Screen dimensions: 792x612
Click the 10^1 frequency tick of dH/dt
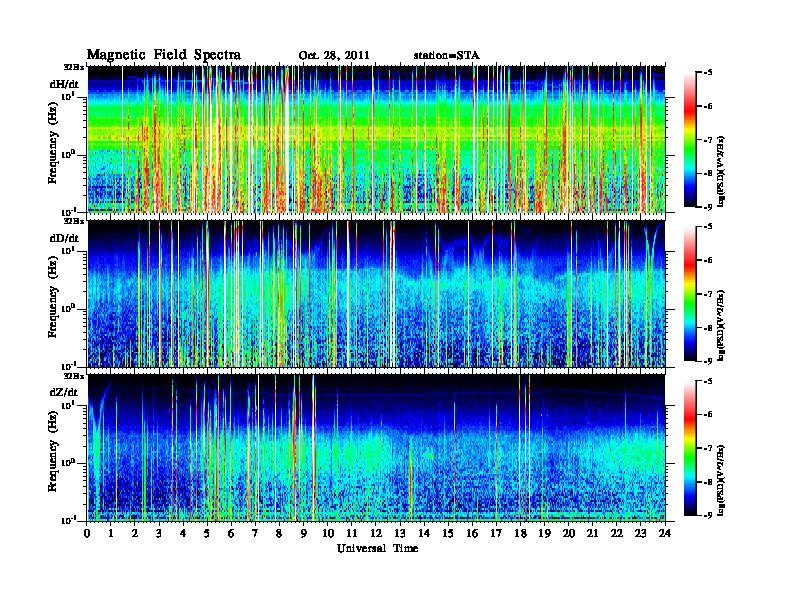point(68,96)
